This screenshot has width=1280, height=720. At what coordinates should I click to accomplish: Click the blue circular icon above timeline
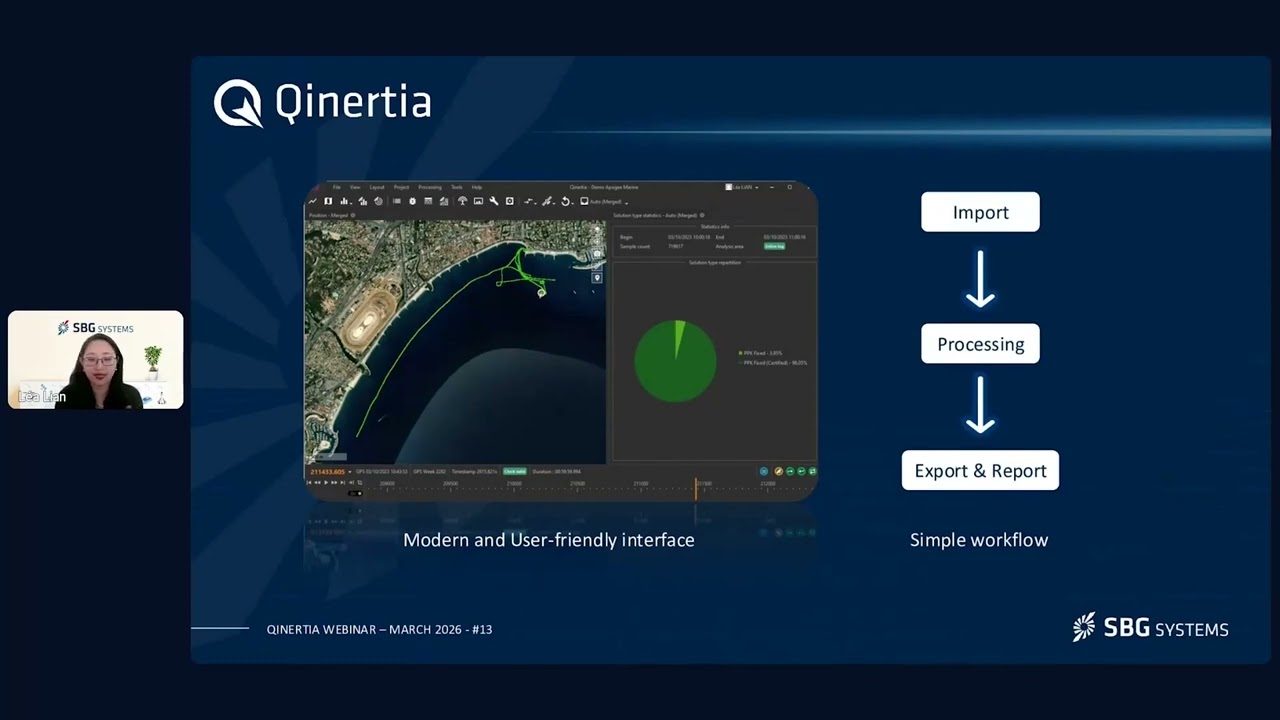coord(764,471)
